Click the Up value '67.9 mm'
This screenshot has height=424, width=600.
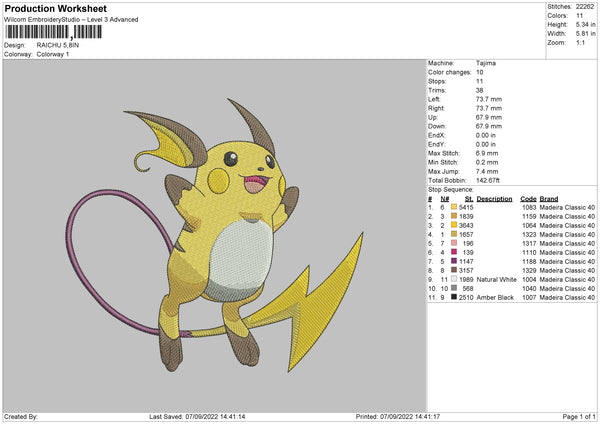tap(489, 117)
